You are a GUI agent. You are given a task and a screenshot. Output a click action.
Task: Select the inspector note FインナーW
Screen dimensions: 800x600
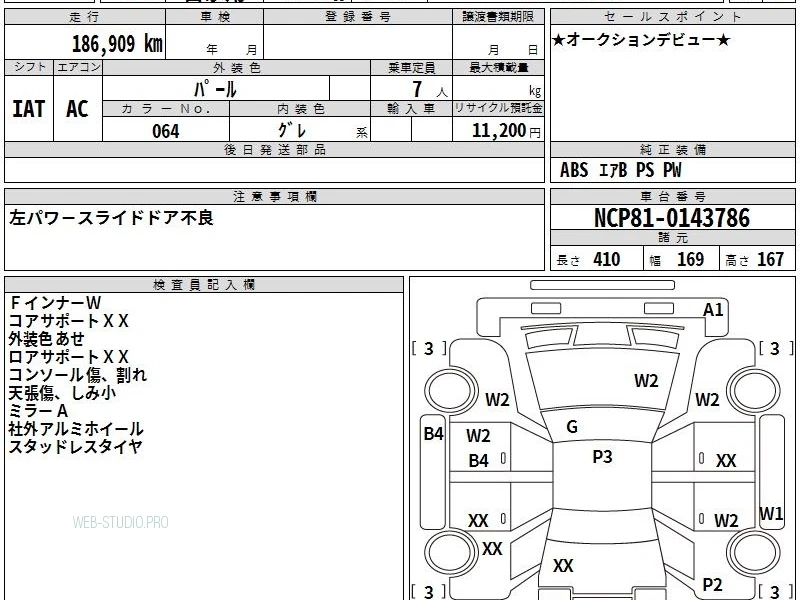point(55,303)
